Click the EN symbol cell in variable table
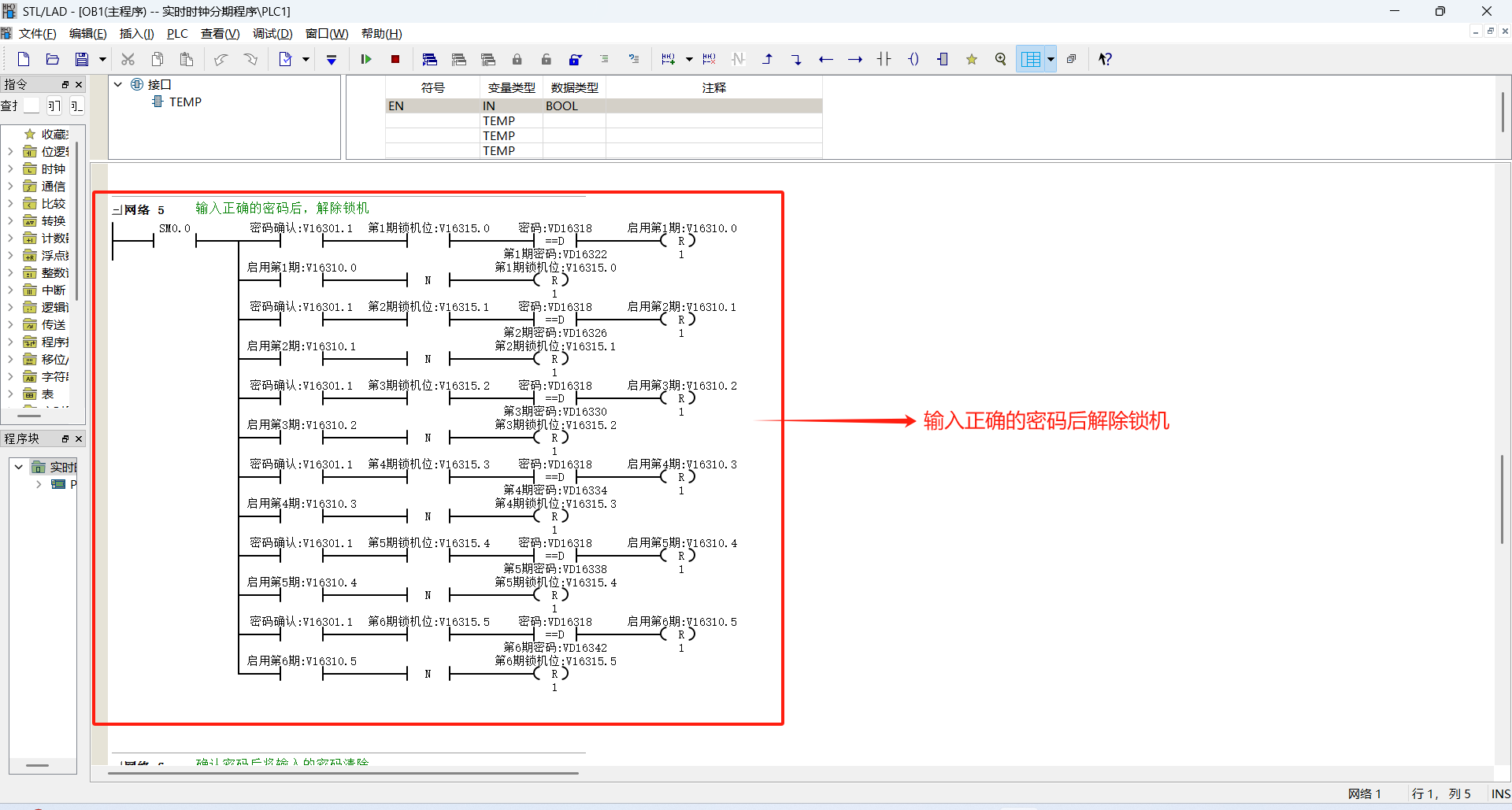Viewport: 1512px width, 810px height. pos(432,106)
